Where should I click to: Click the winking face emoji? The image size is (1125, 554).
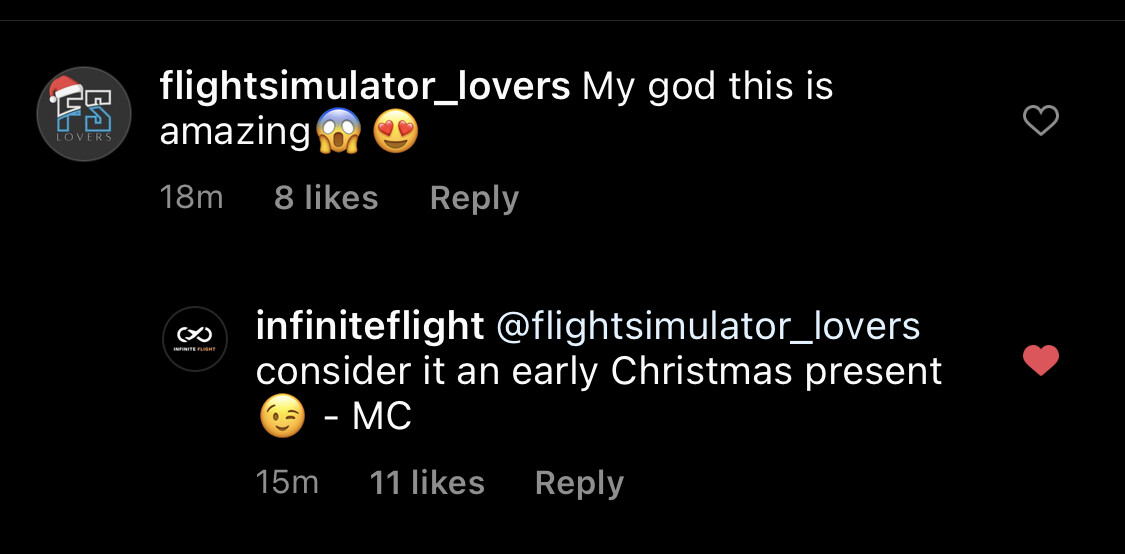pos(282,416)
